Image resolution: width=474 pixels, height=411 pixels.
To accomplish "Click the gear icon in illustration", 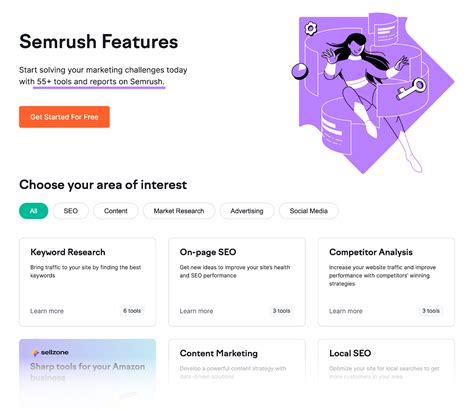I will pyautogui.click(x=311, y=29).
